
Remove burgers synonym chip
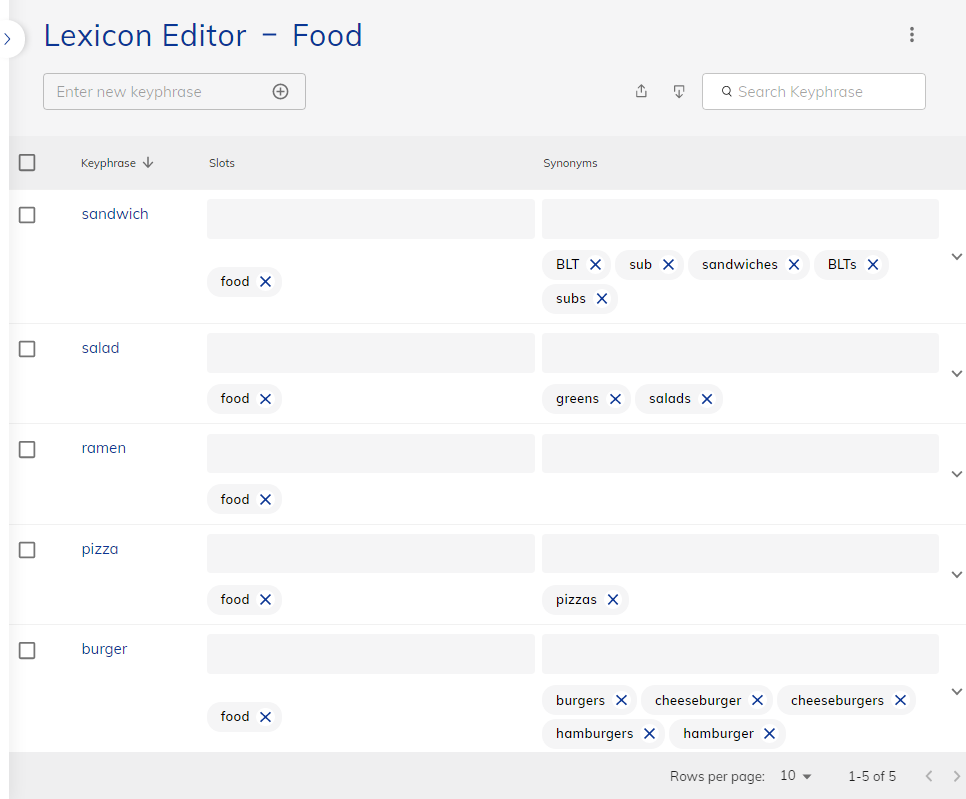[622, 700]
